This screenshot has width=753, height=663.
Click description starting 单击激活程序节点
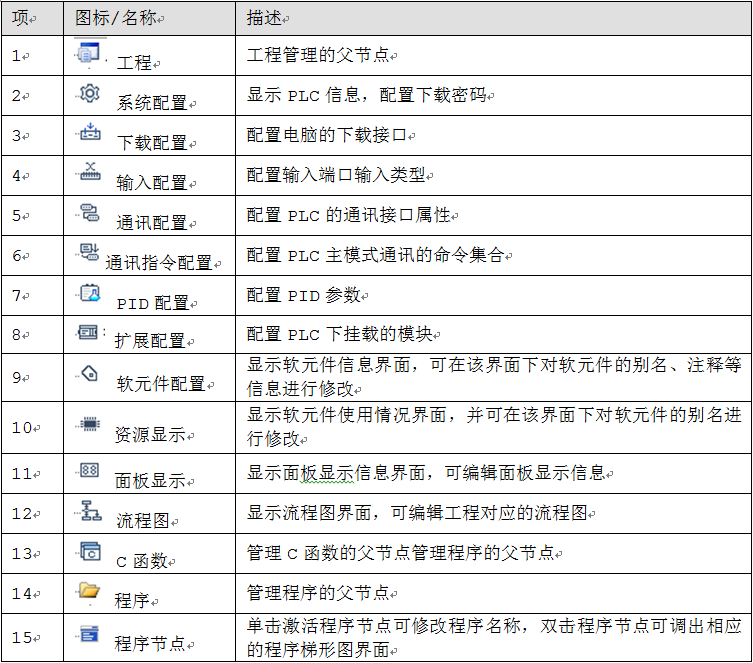(x=494, y=638)
